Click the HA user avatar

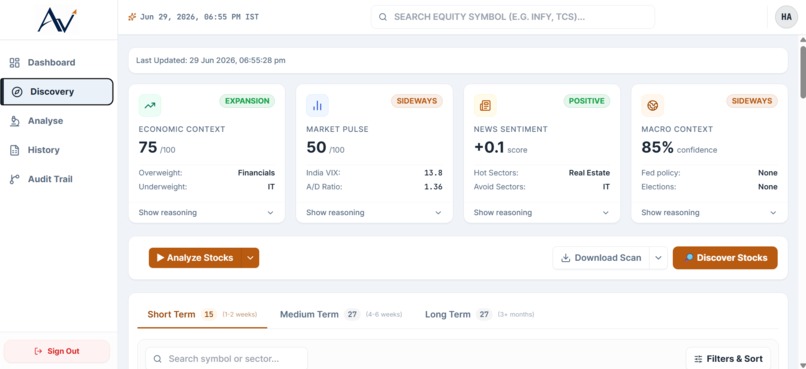point(786,17)
